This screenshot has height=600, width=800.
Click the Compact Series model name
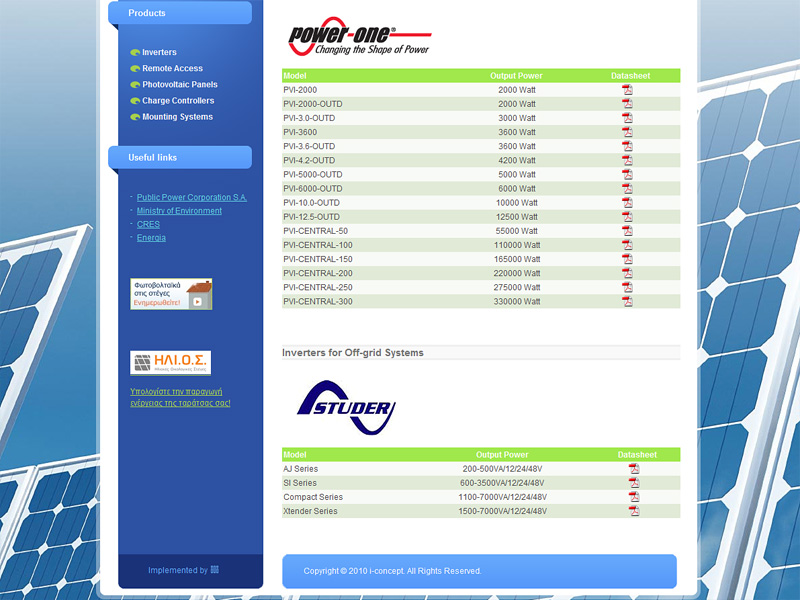click(x=313, y=497)
